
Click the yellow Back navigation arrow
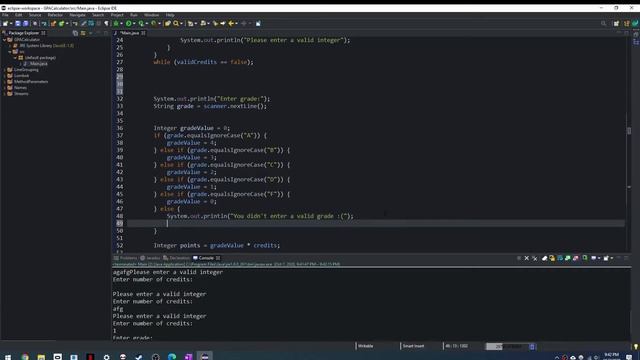[x=231, y=24]
